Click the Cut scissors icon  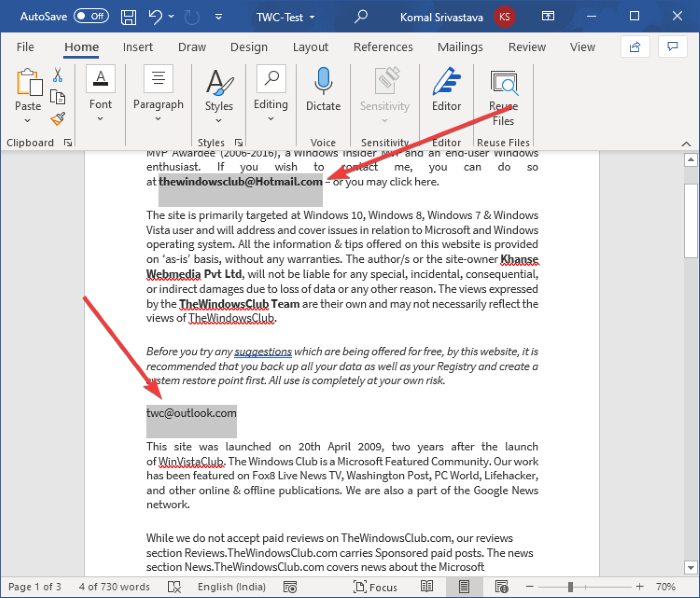pos(58,75)
